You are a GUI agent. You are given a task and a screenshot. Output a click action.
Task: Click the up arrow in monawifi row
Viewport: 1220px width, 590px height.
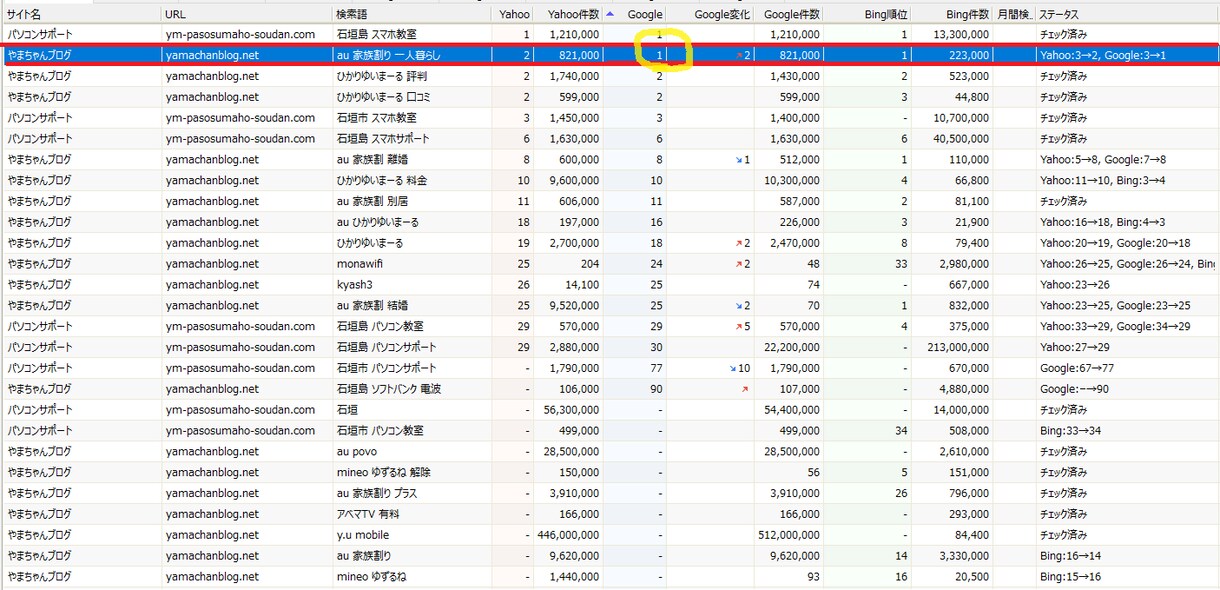[x=739, y=264]
